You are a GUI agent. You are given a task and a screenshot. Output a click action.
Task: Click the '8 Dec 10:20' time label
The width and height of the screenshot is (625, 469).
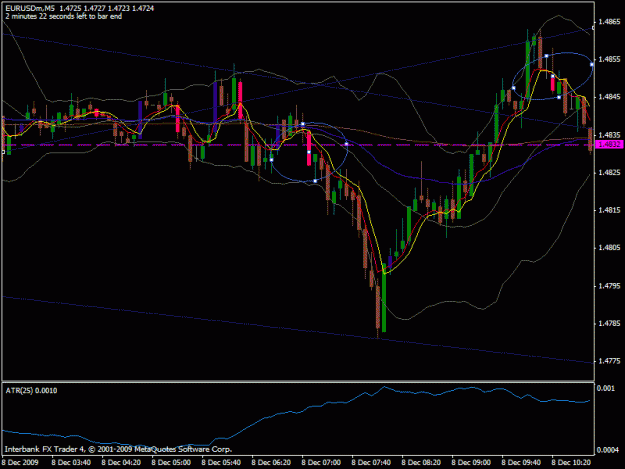point(571,462)
